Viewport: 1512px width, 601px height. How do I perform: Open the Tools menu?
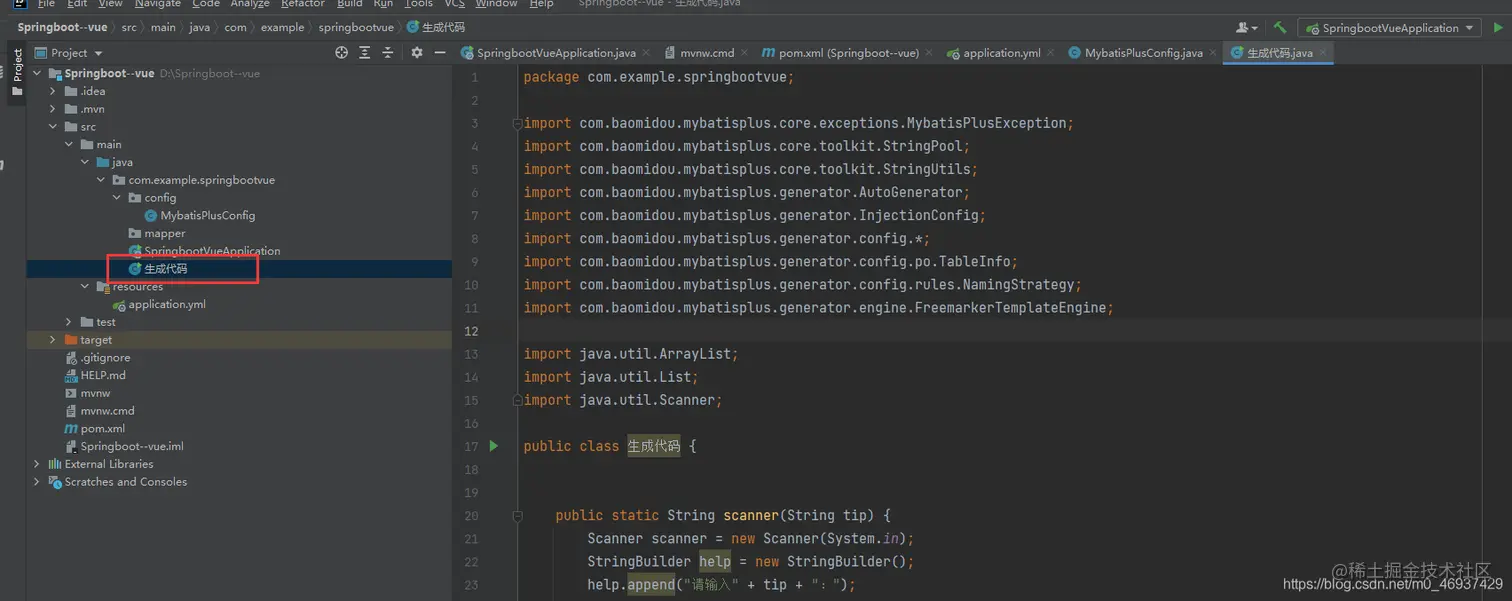(419, 4)
